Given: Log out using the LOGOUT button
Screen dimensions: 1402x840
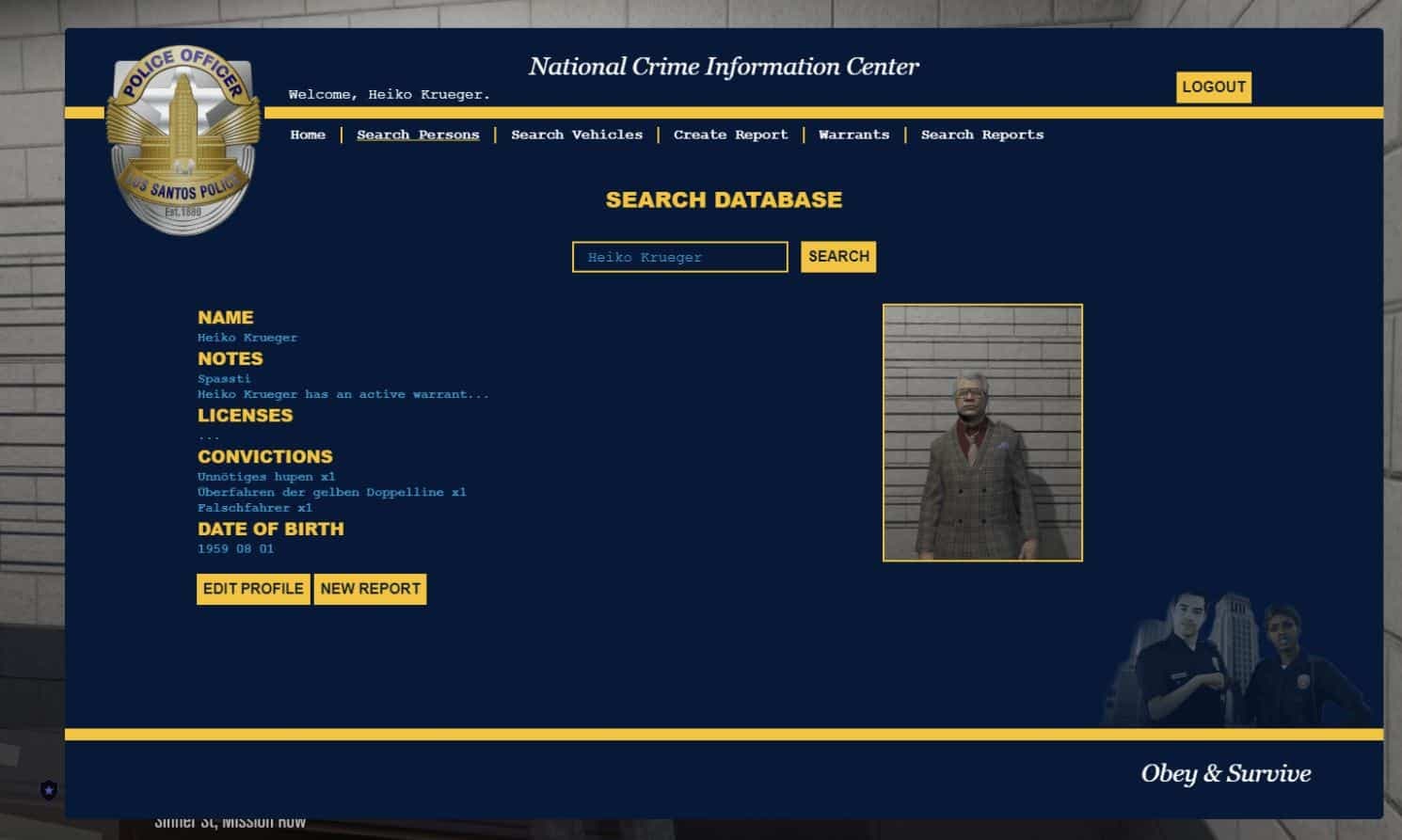Looking at the screenshot, I should pos(1213,87).
